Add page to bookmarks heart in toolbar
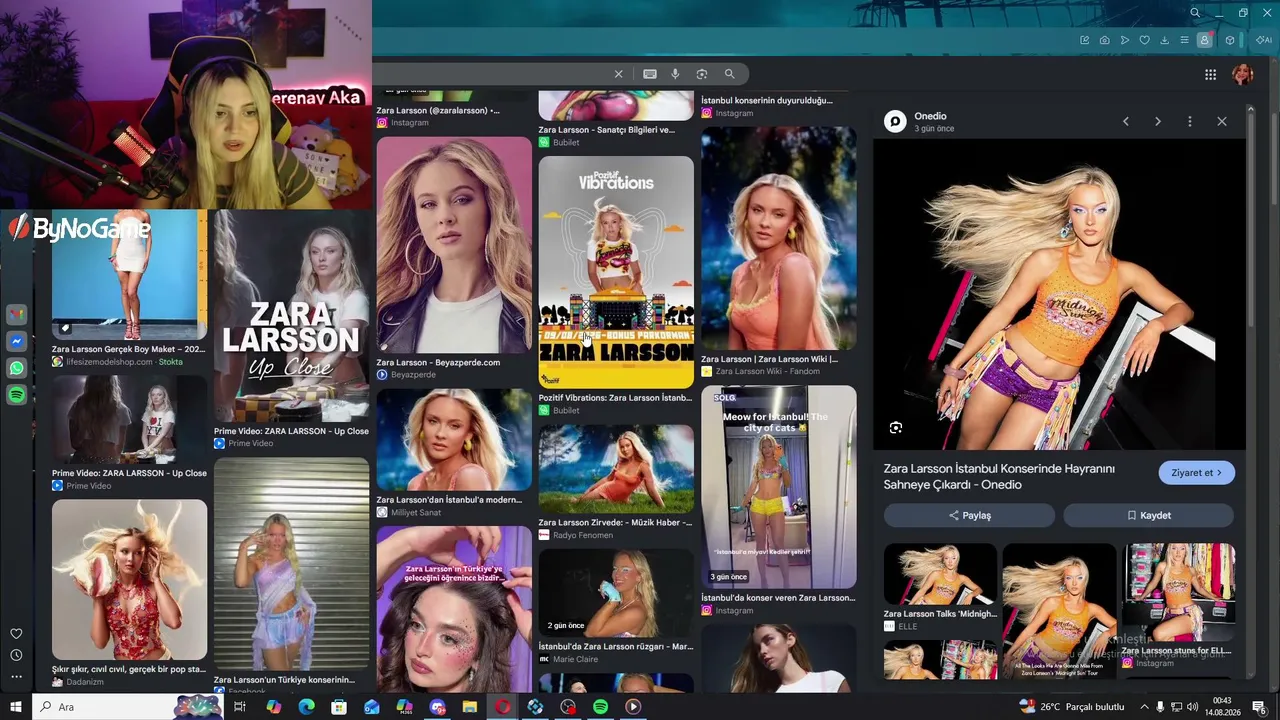This screenshot has width=1280, height=720. [x=1144, y=40]
